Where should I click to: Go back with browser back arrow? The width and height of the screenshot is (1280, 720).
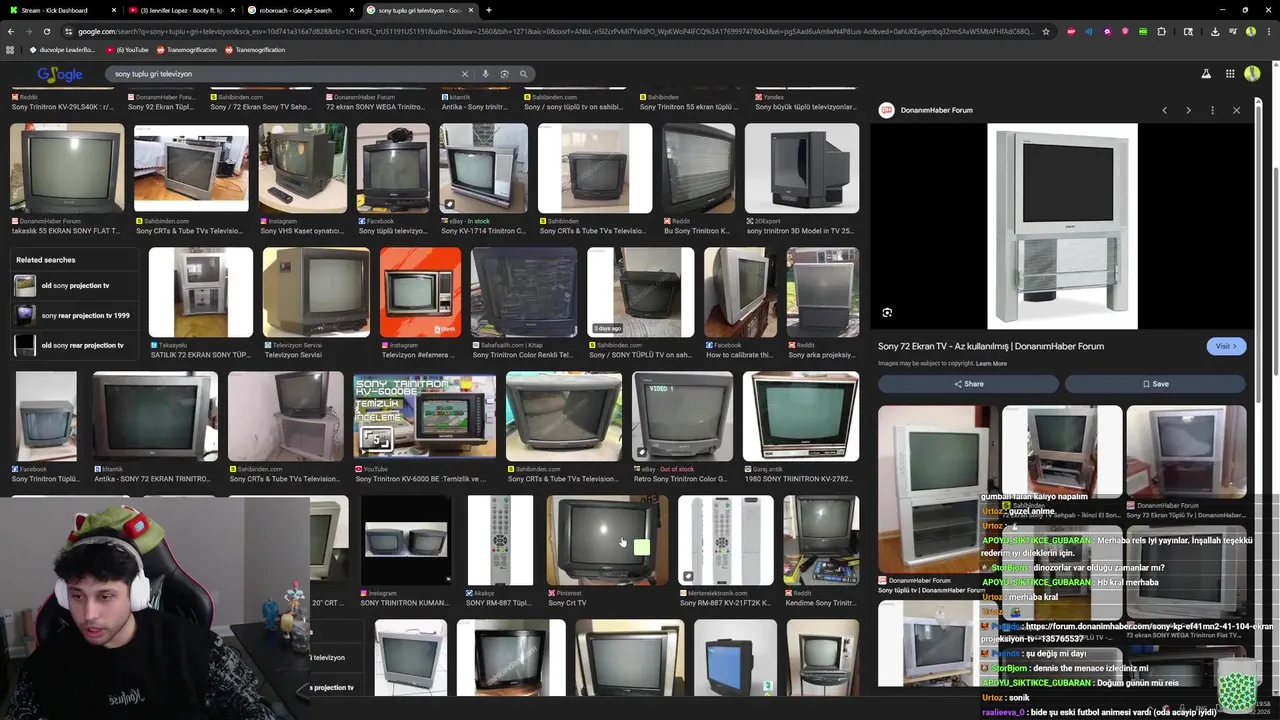[x=11, y=31]
